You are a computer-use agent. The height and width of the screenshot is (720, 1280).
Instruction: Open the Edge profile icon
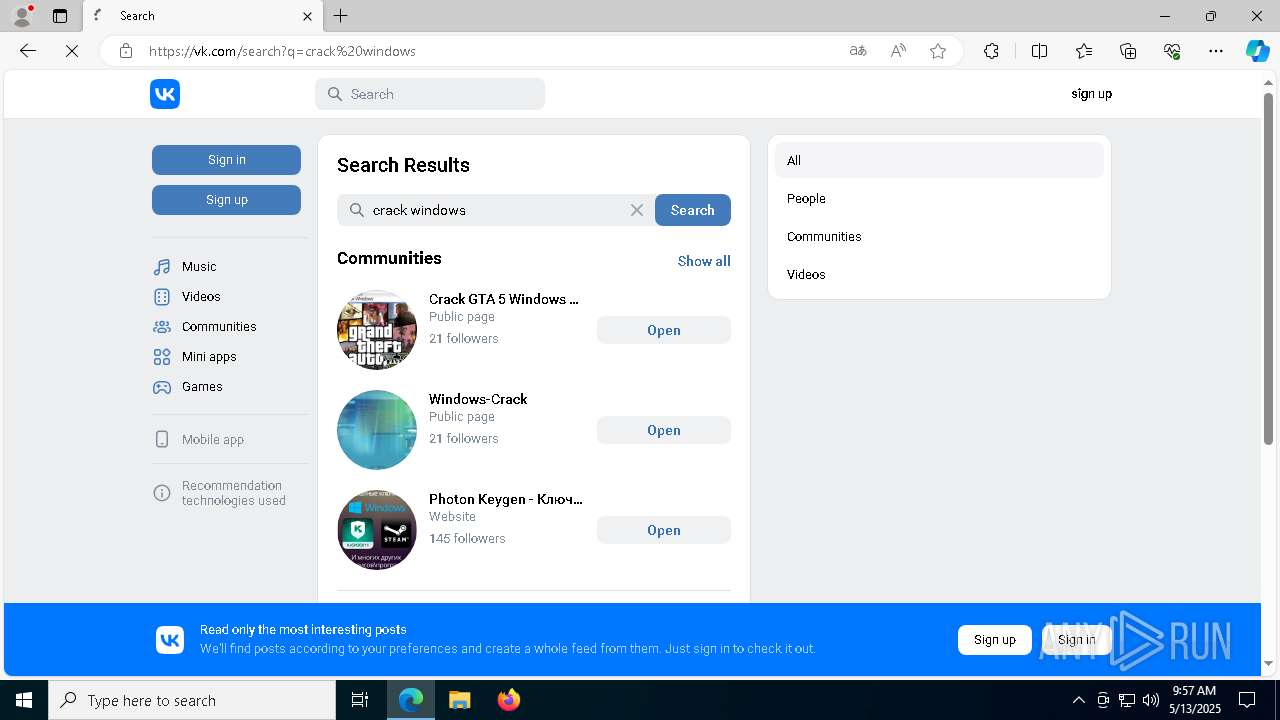pos(22,16)
